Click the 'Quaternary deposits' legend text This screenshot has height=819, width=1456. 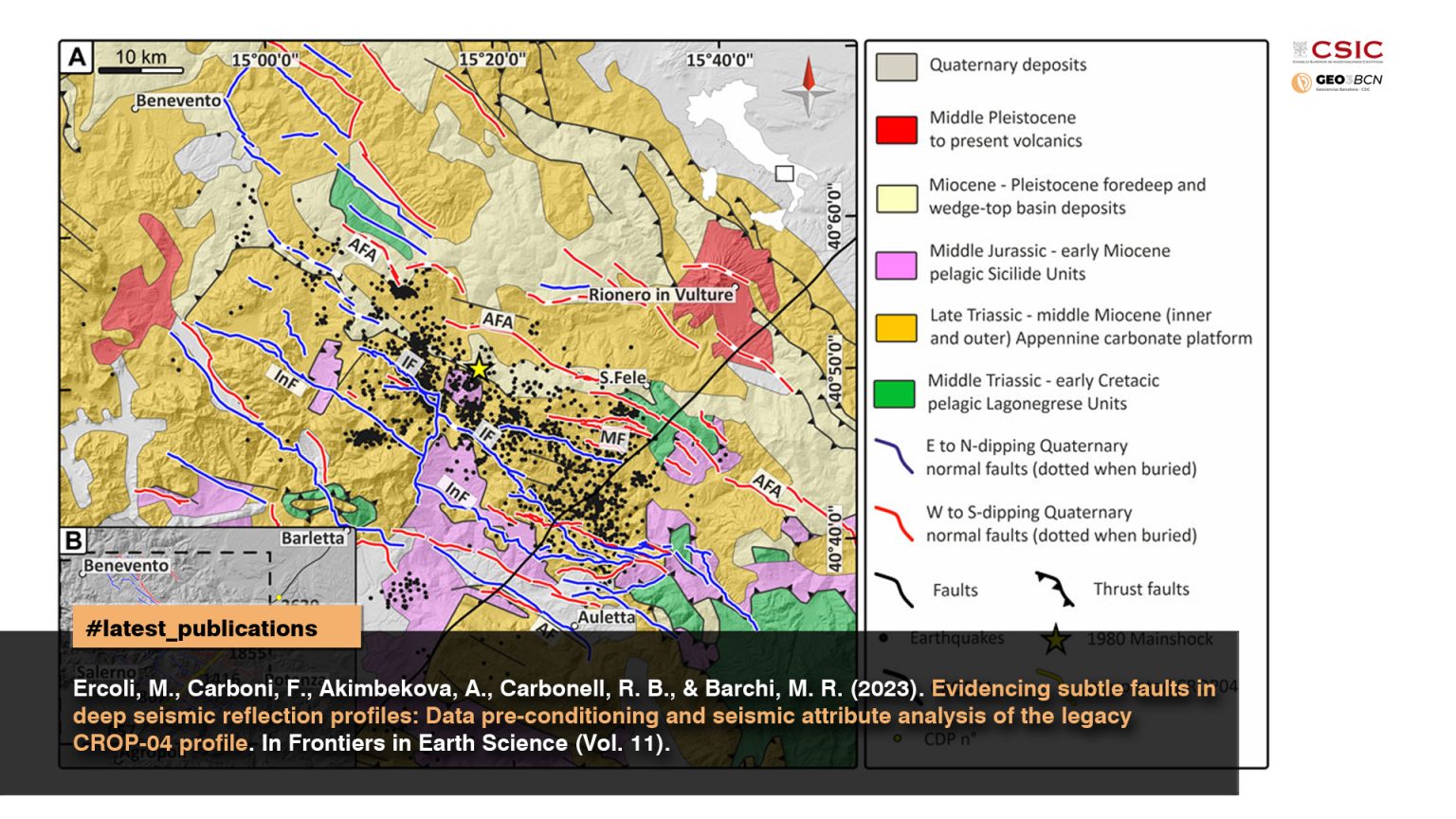click(1008, 64)
